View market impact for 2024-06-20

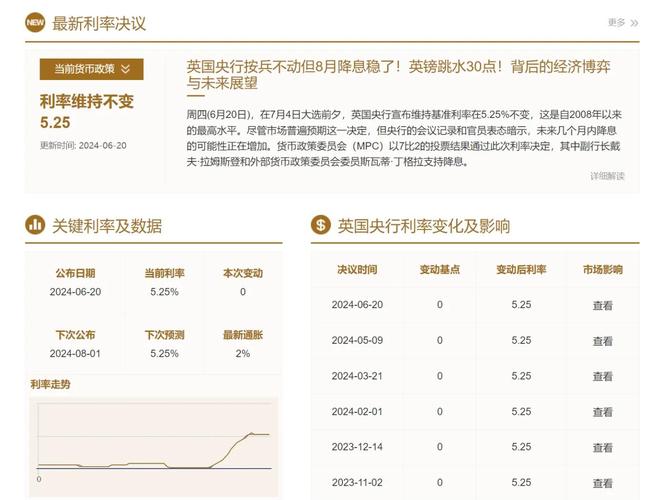pos(602,305)
